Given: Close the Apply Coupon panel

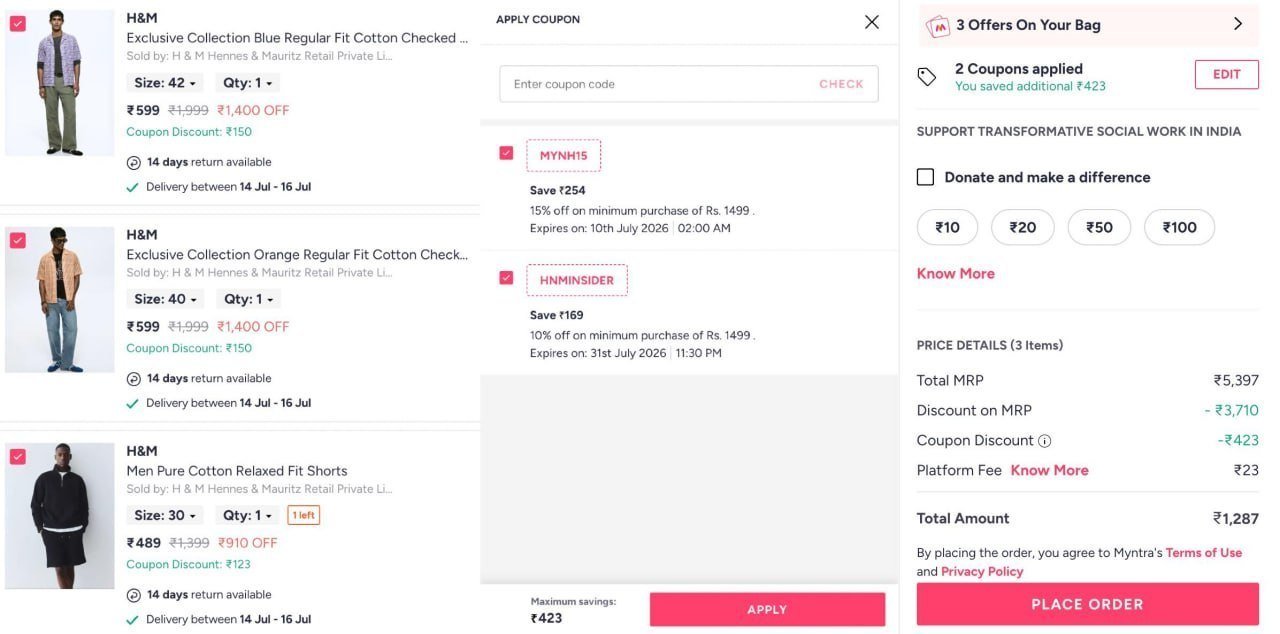Looking at the screenshot, I should [x=872, y=22].
